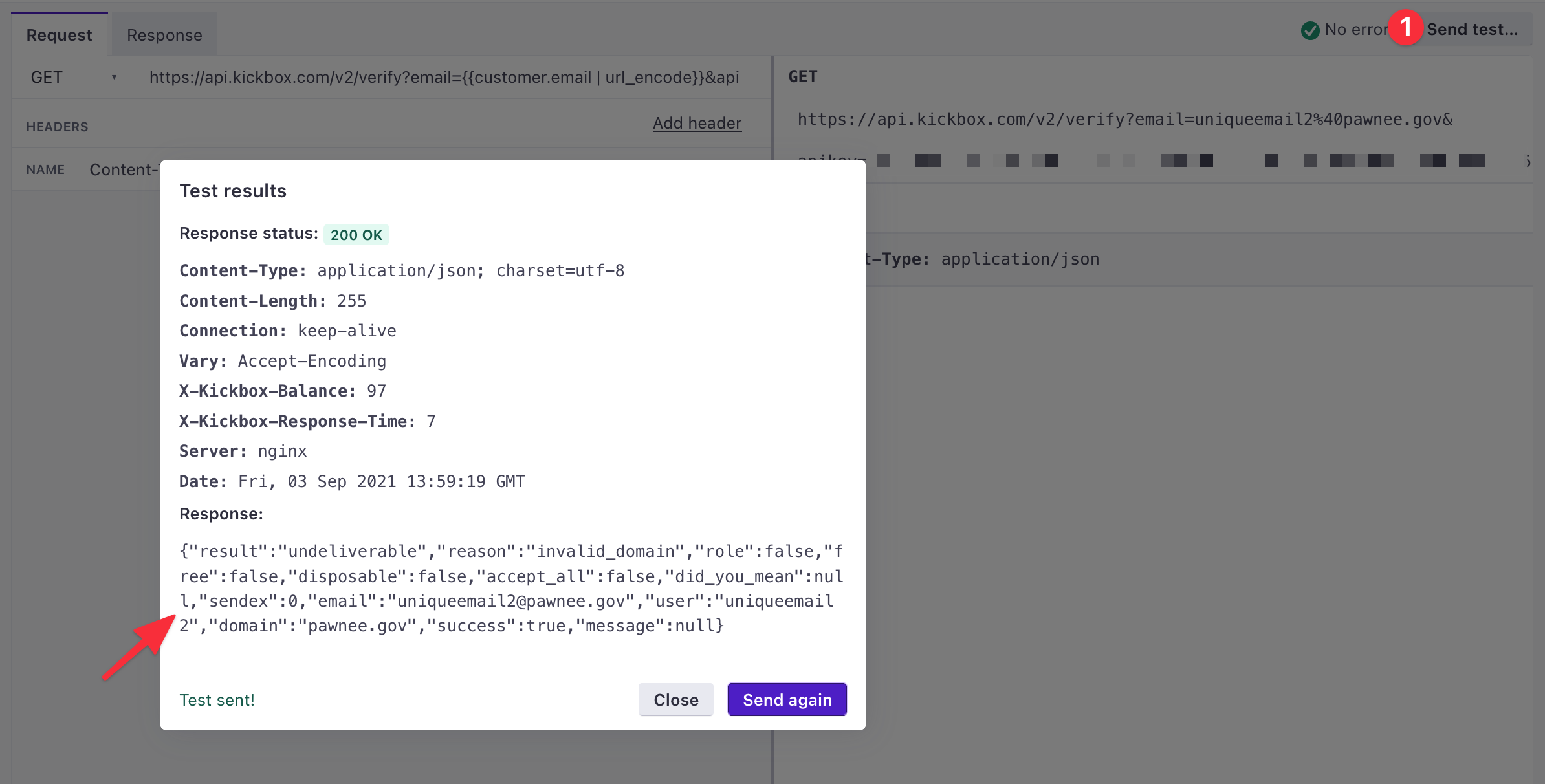Click the Vary: Accept-Encoding line
This screenshot has height=784, width=1545.
coord(283,361)
